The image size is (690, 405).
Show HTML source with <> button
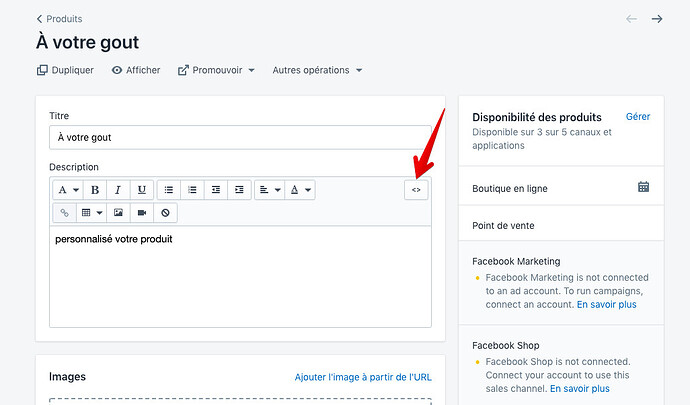[x=416, y=190]
